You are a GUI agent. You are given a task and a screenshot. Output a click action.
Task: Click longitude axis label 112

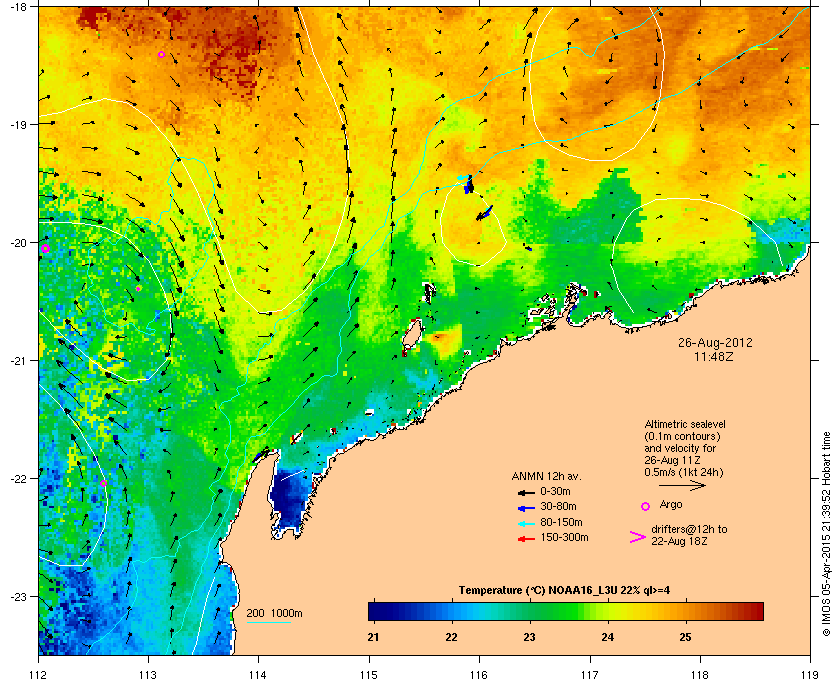coord(39,675)
